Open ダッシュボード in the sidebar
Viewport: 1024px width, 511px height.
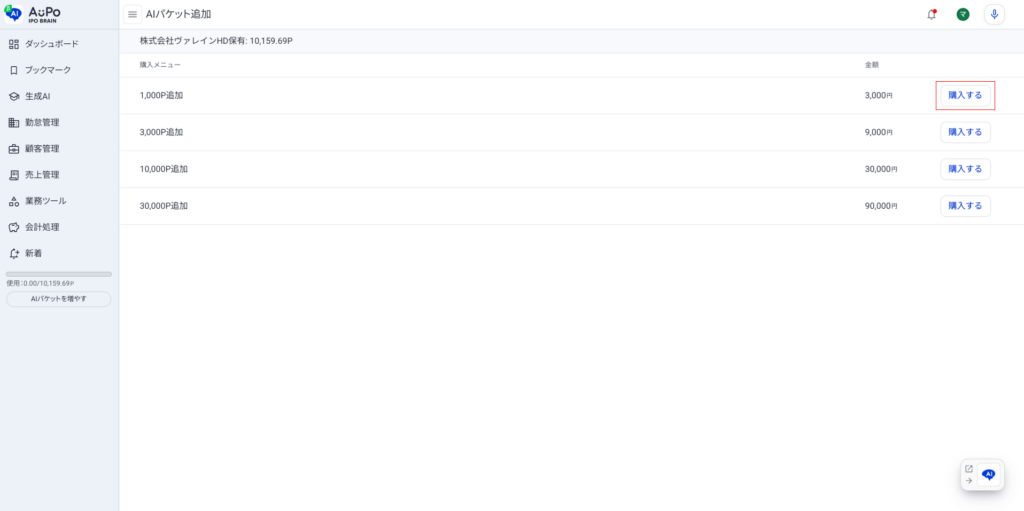[x=51, y=44]
